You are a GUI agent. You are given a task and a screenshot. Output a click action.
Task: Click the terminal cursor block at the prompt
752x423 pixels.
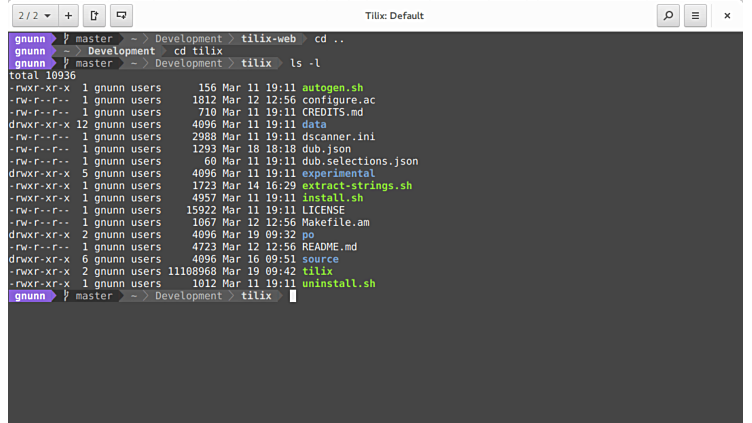point(293,296)
